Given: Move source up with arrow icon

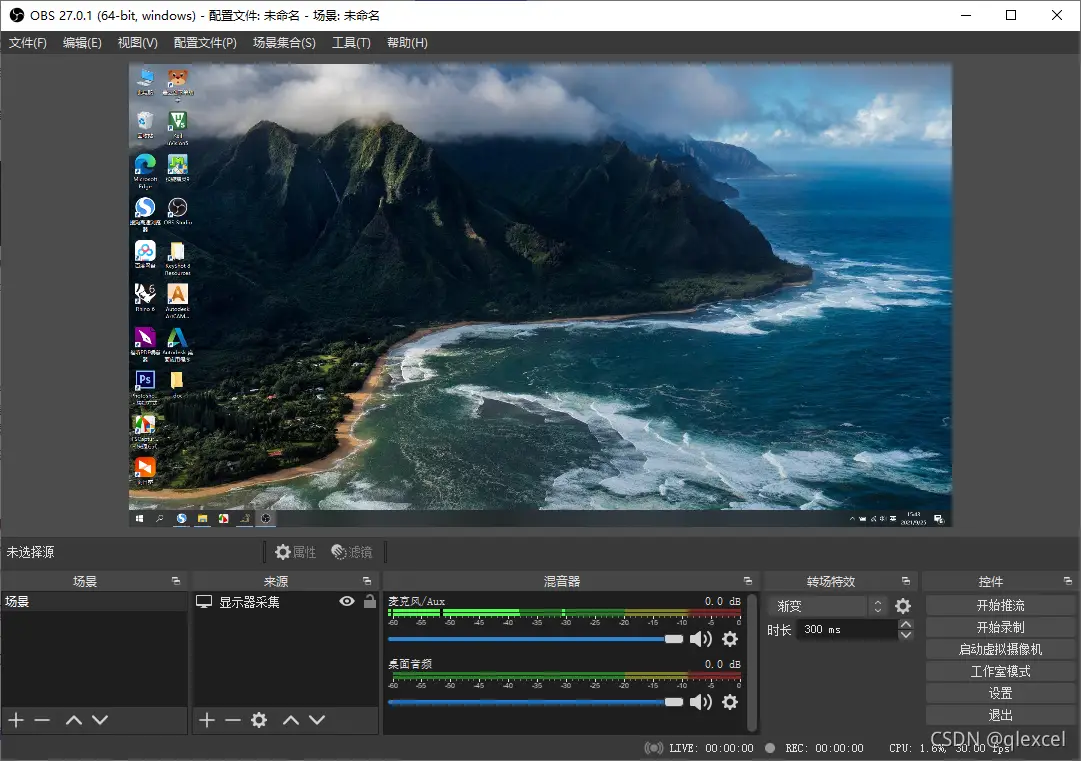Looking at the screenshot, I should [x=290, y=720].
